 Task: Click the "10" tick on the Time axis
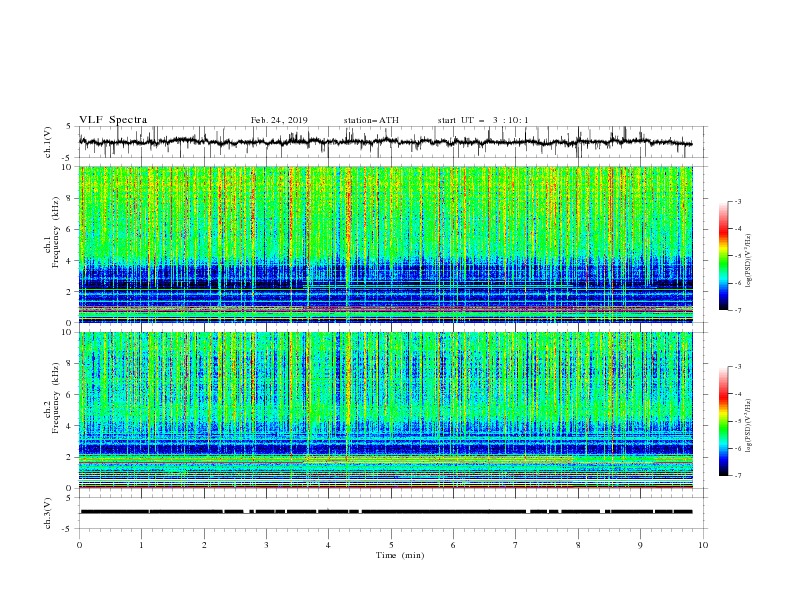coord(703,545)
